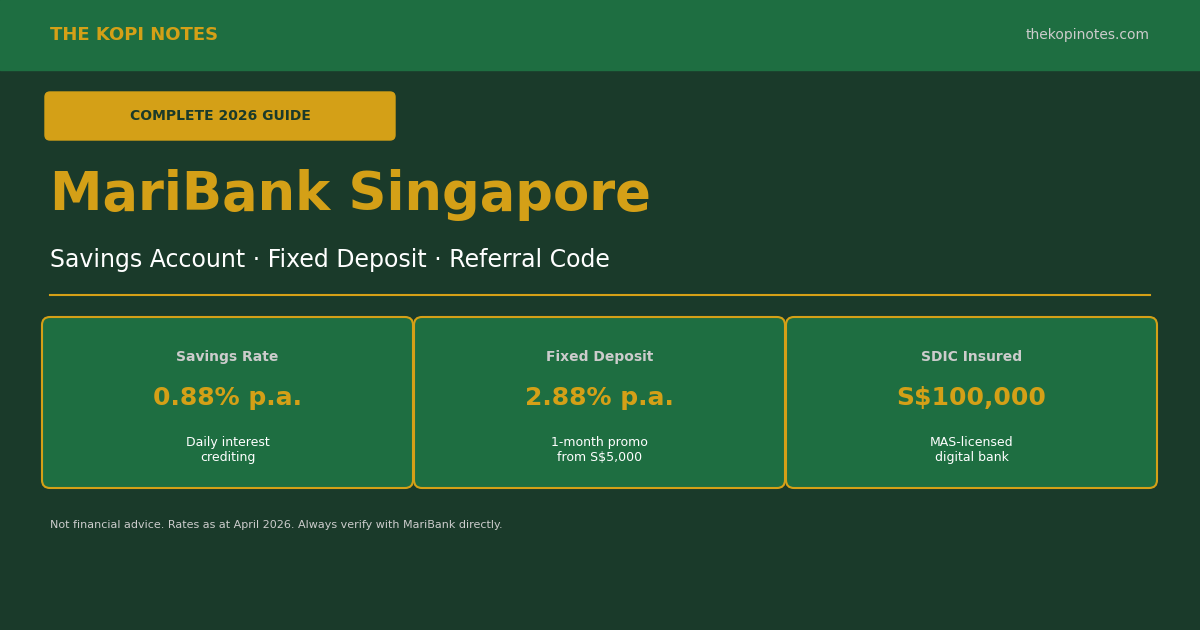
Task: Click the 1-month promo from S$5,000 text
Action: [599, 450]
